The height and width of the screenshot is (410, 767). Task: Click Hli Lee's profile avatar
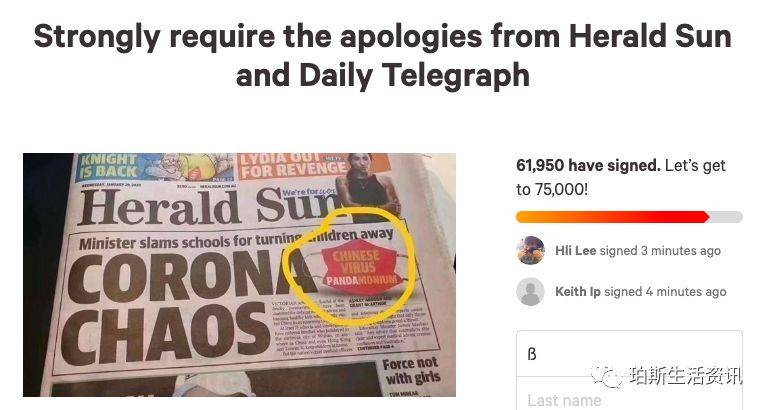tap(531, 251)
